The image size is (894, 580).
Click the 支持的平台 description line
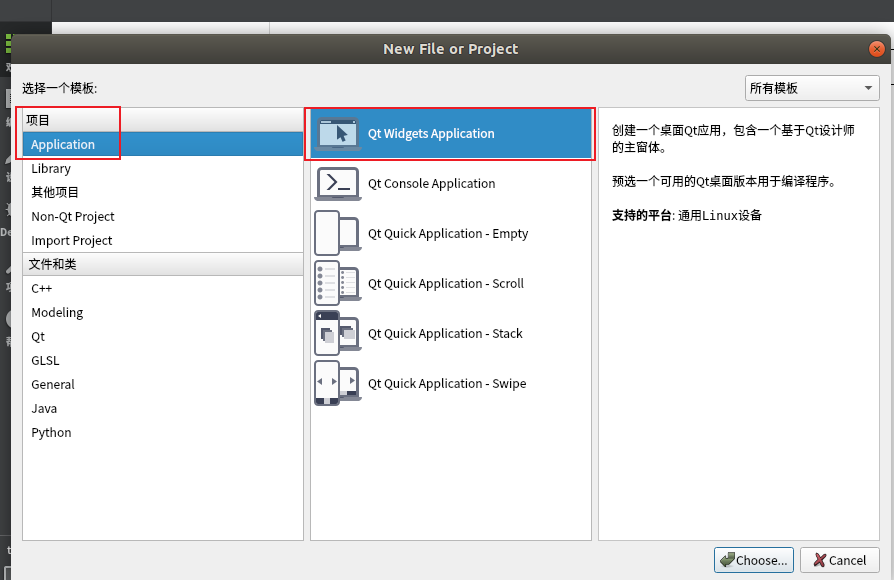pos(686,216)
